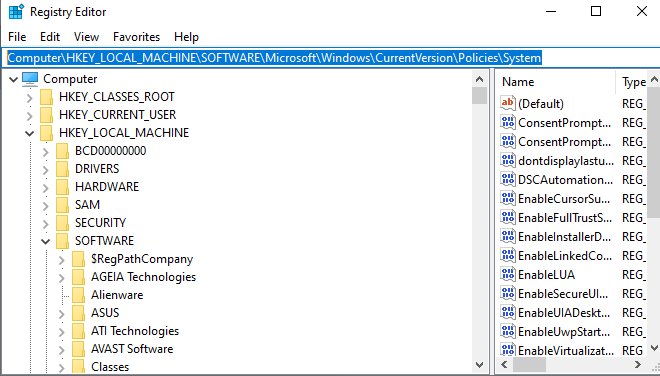
Task: Select the Alienware folder icon
Action: 78,295
